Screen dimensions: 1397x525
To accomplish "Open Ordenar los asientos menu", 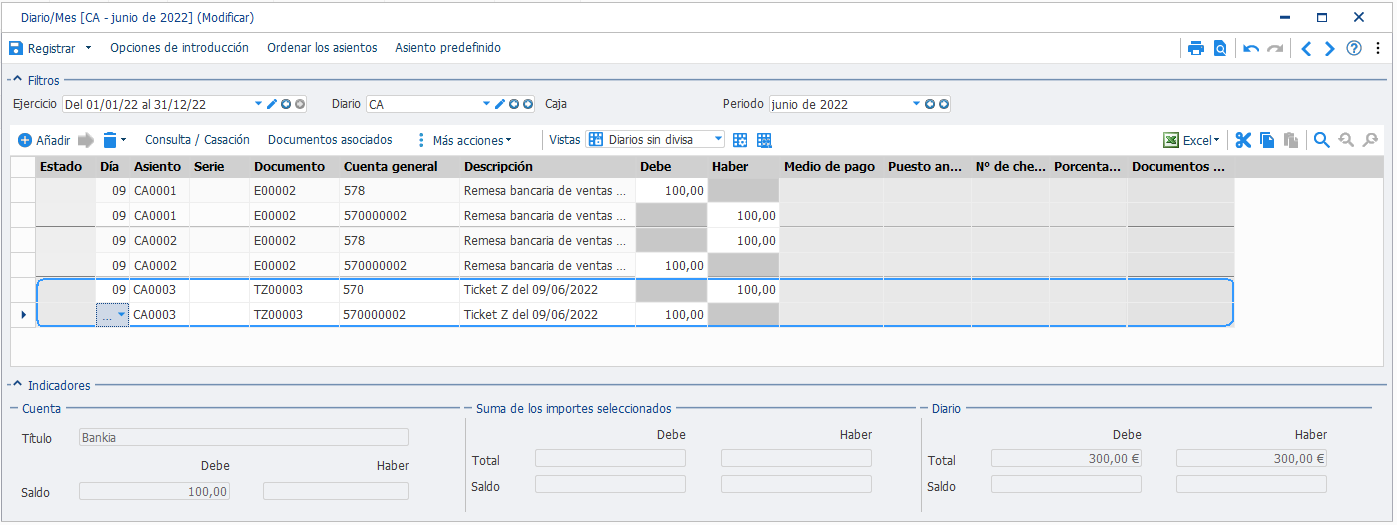I will click(322, 48).
